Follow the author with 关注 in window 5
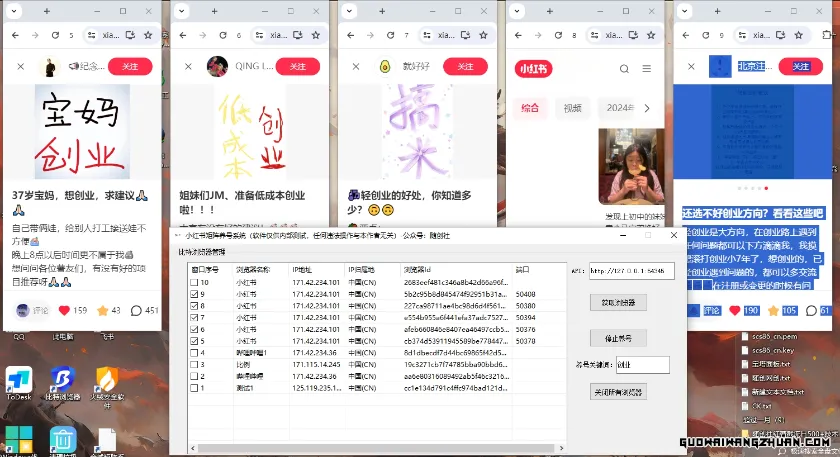 pos(130,66)
